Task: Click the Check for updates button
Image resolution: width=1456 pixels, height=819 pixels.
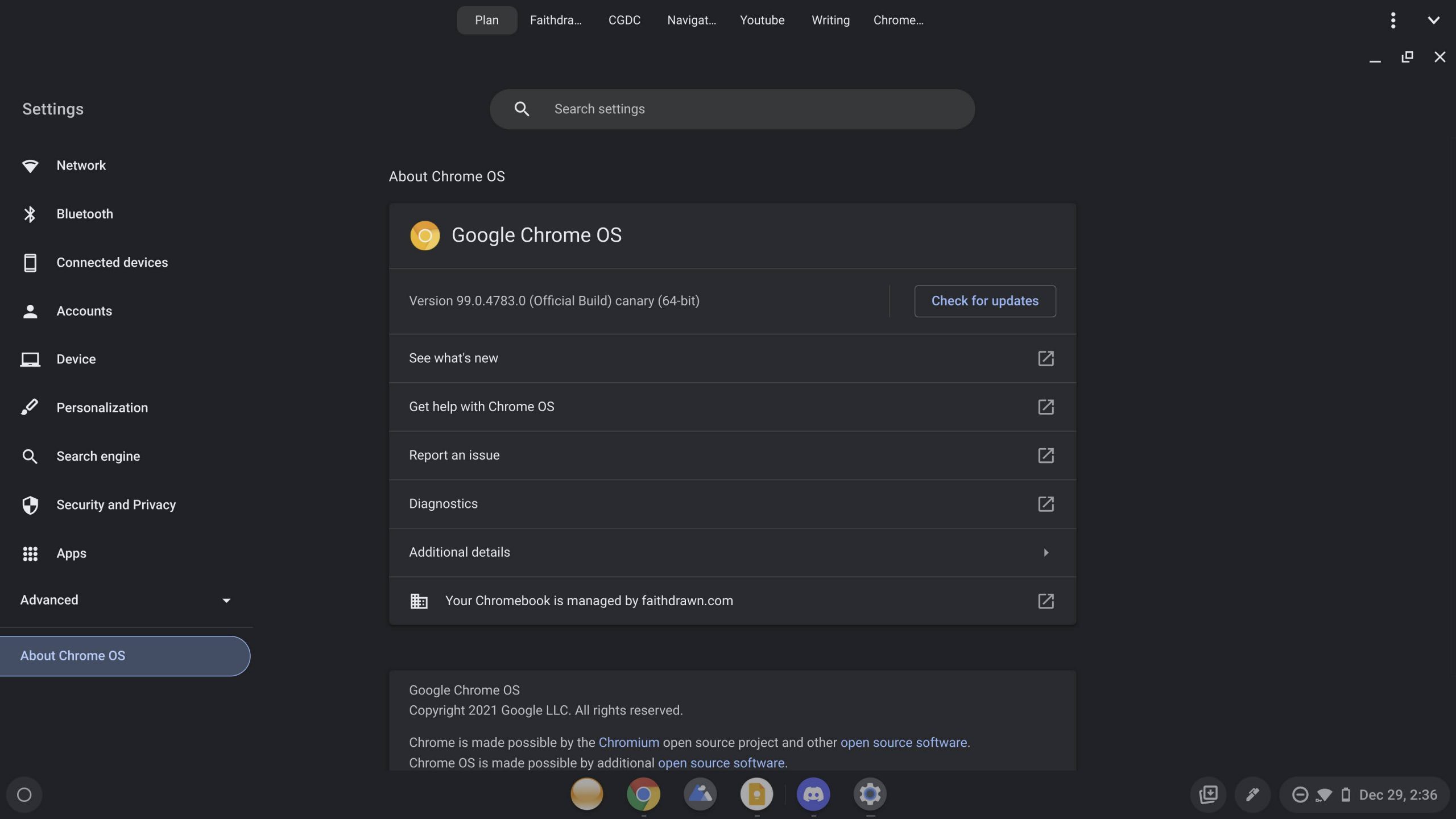Action: [985, 301]
